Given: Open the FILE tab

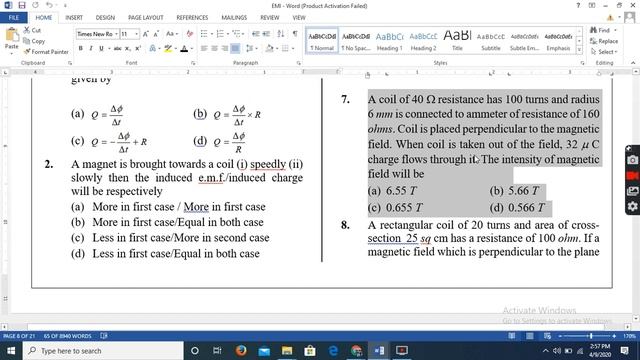Looking at the screenshot, I should tap(13, 18).
